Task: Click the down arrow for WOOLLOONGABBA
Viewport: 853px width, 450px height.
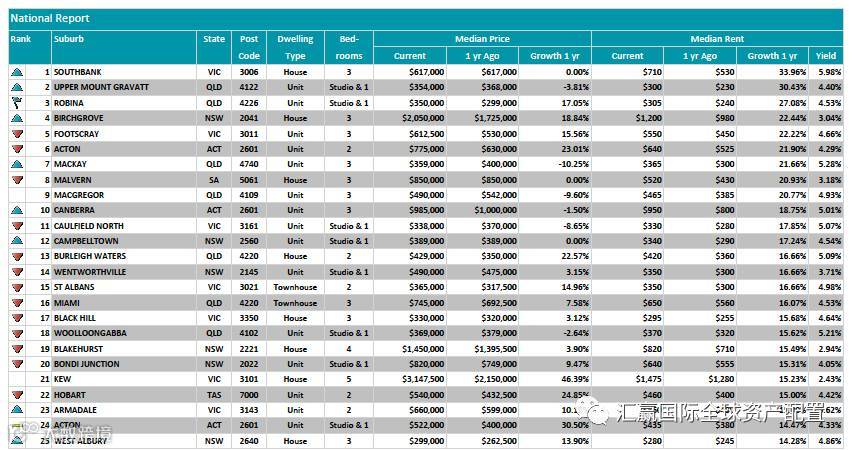Action: (17, 334)
